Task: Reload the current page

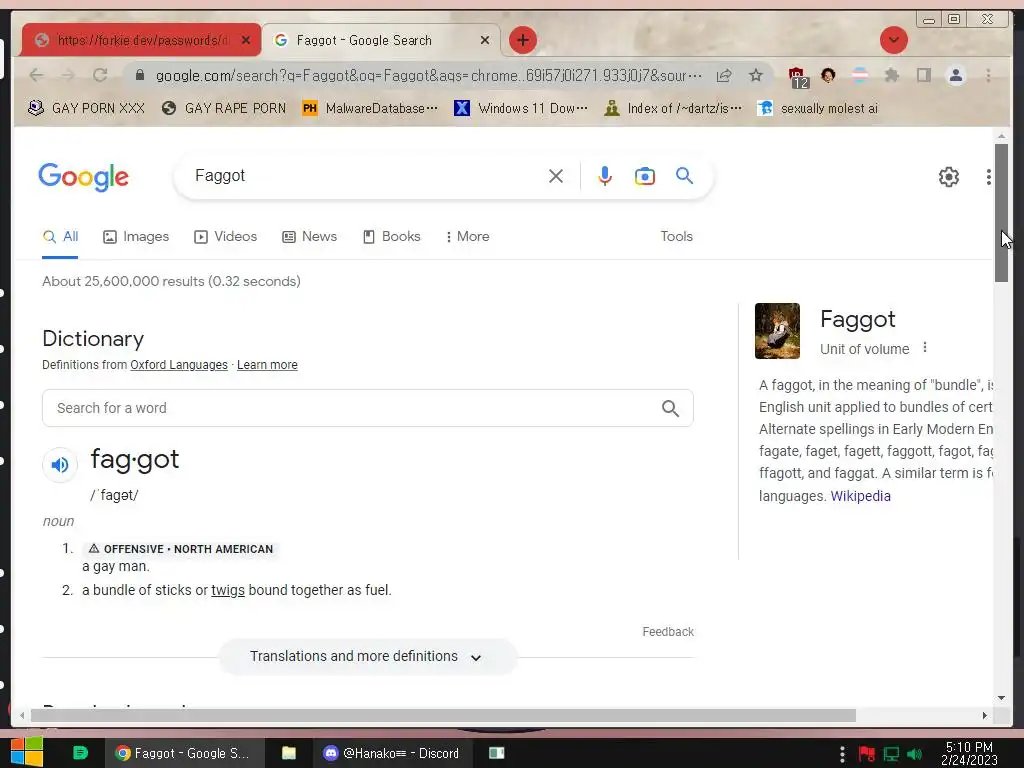Action: coord(100,75)
